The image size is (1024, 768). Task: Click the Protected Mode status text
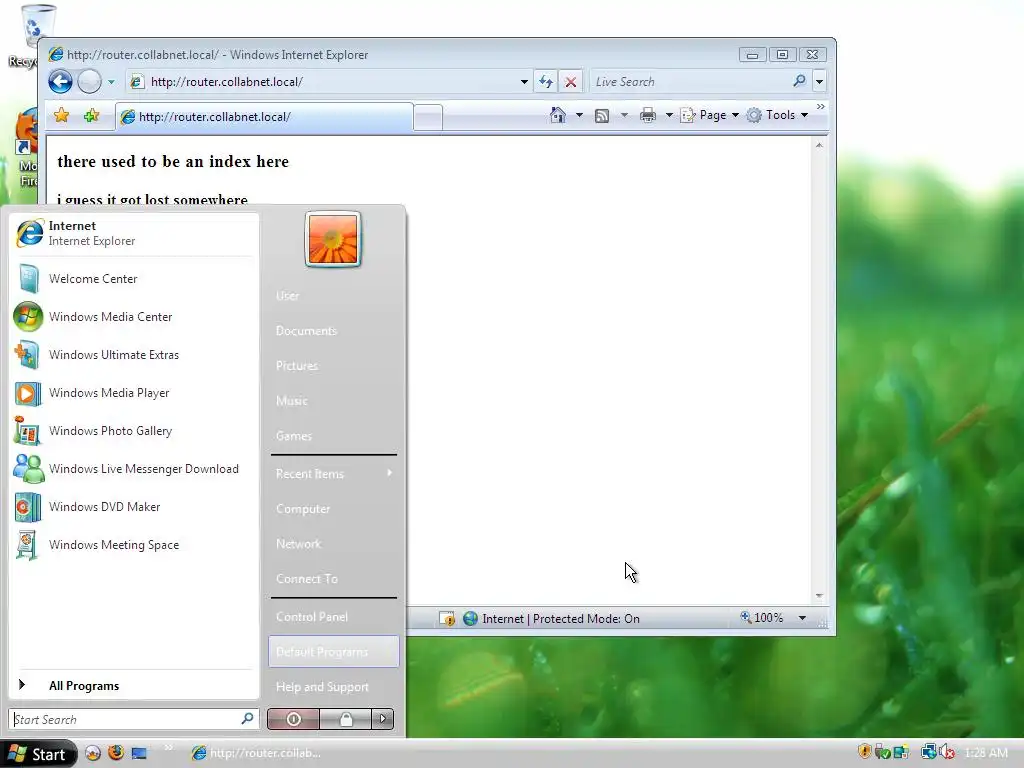coord(560,618)
